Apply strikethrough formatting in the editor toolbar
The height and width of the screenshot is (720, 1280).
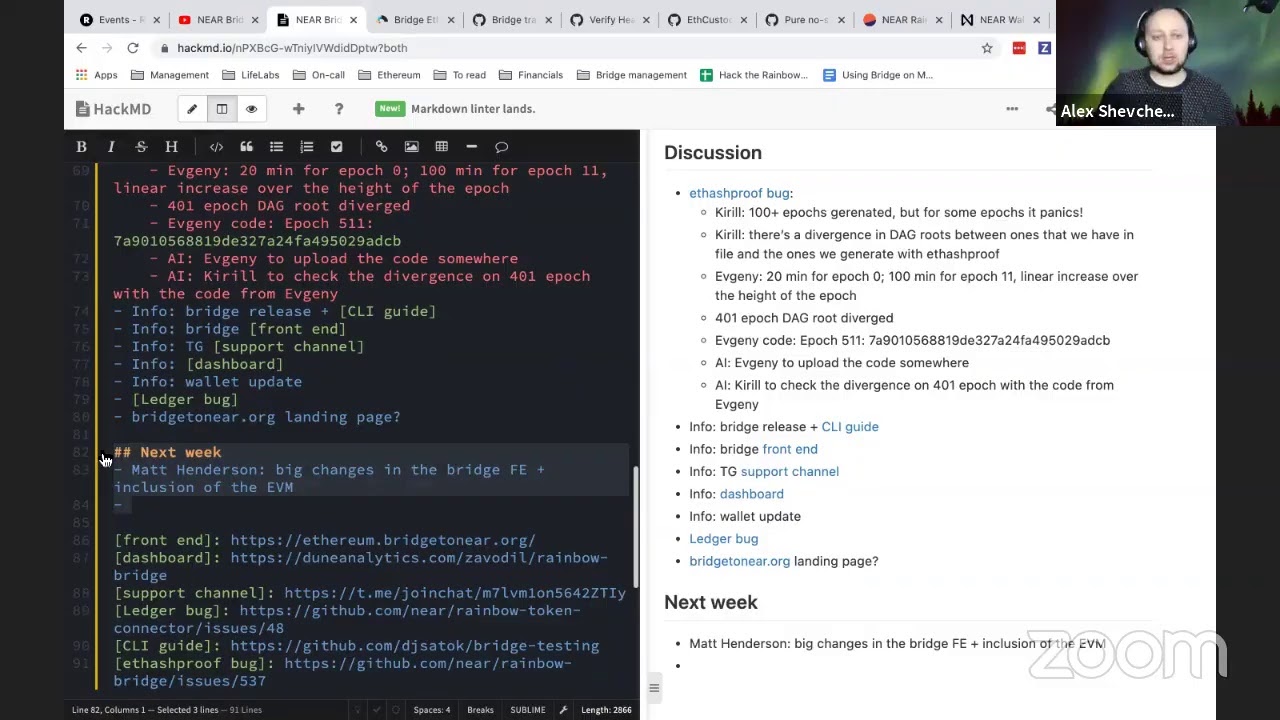pos(141,147)
